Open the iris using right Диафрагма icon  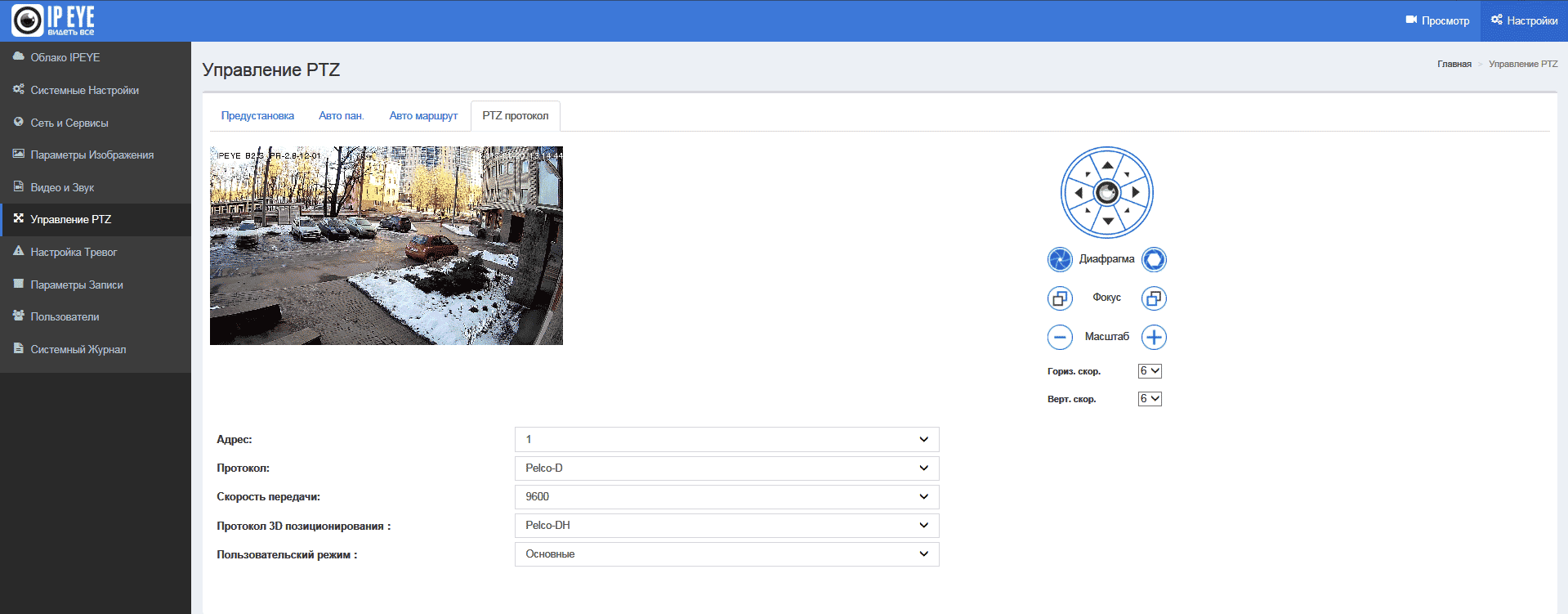click(x=1154, y=259)
